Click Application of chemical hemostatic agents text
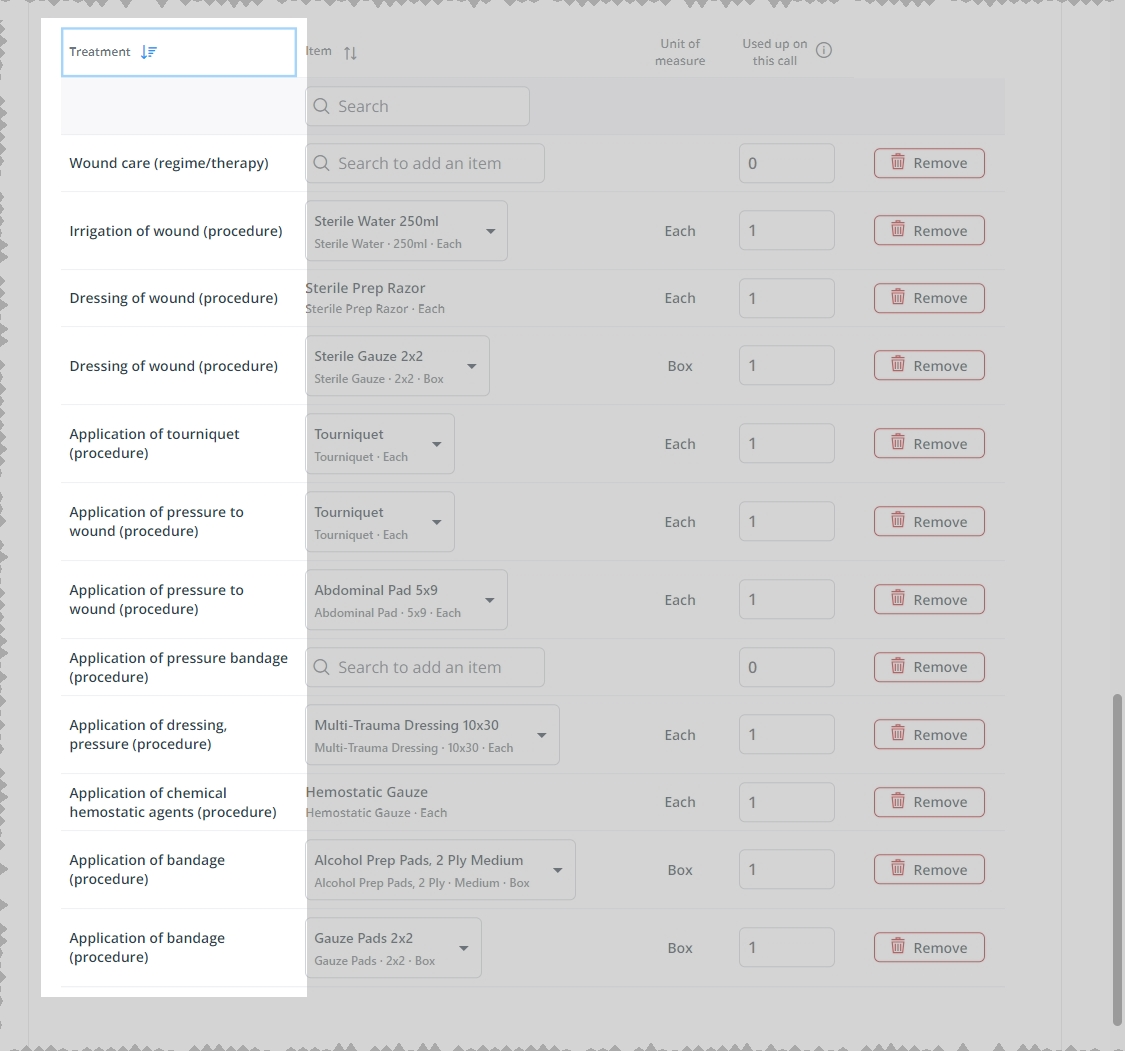Image resolution: width=1125 pixels, height=1051 pixels. pos(173,803)
